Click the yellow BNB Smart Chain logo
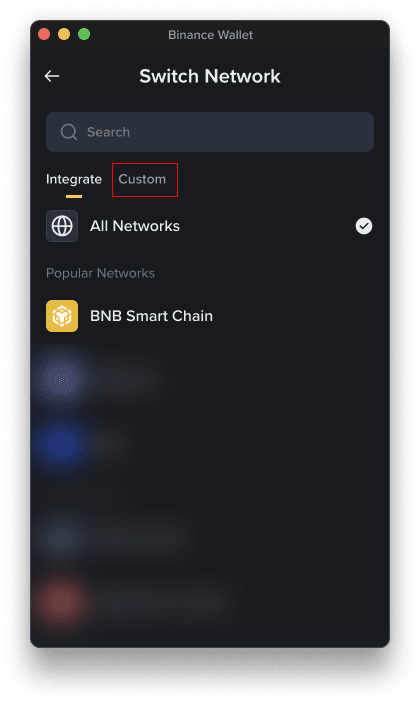 (62, 316)
